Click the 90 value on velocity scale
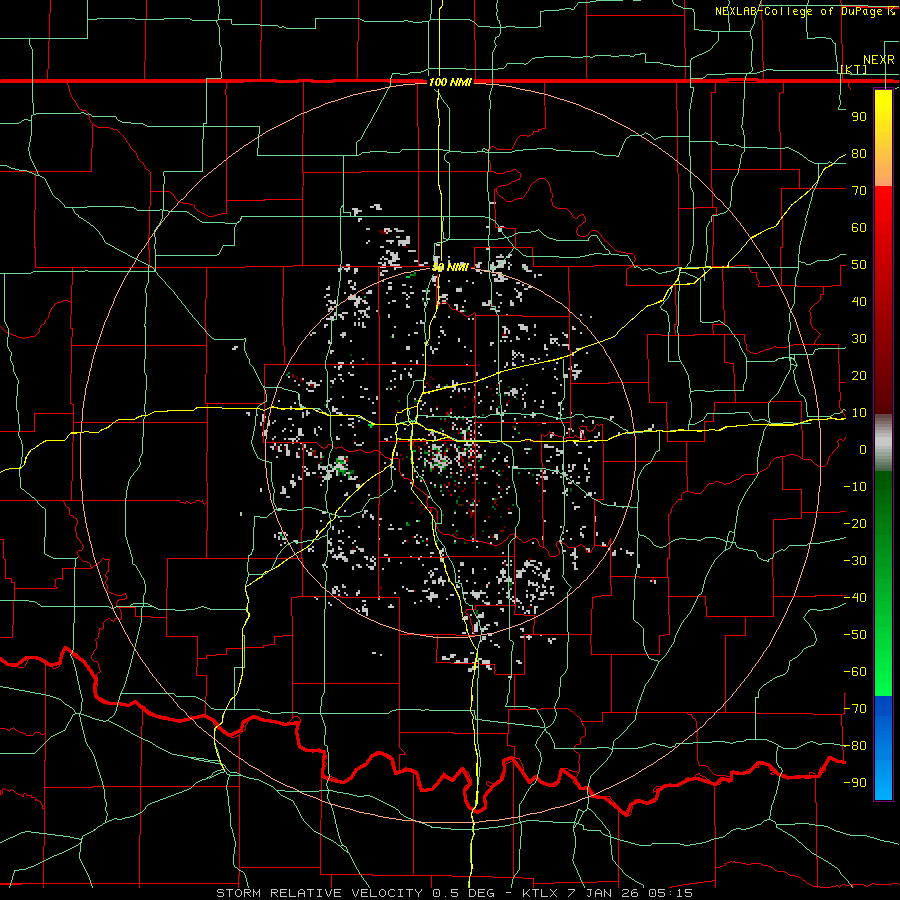Image resolution: width=900 pixels, height=900 pixels. click(x=859, y=117)
